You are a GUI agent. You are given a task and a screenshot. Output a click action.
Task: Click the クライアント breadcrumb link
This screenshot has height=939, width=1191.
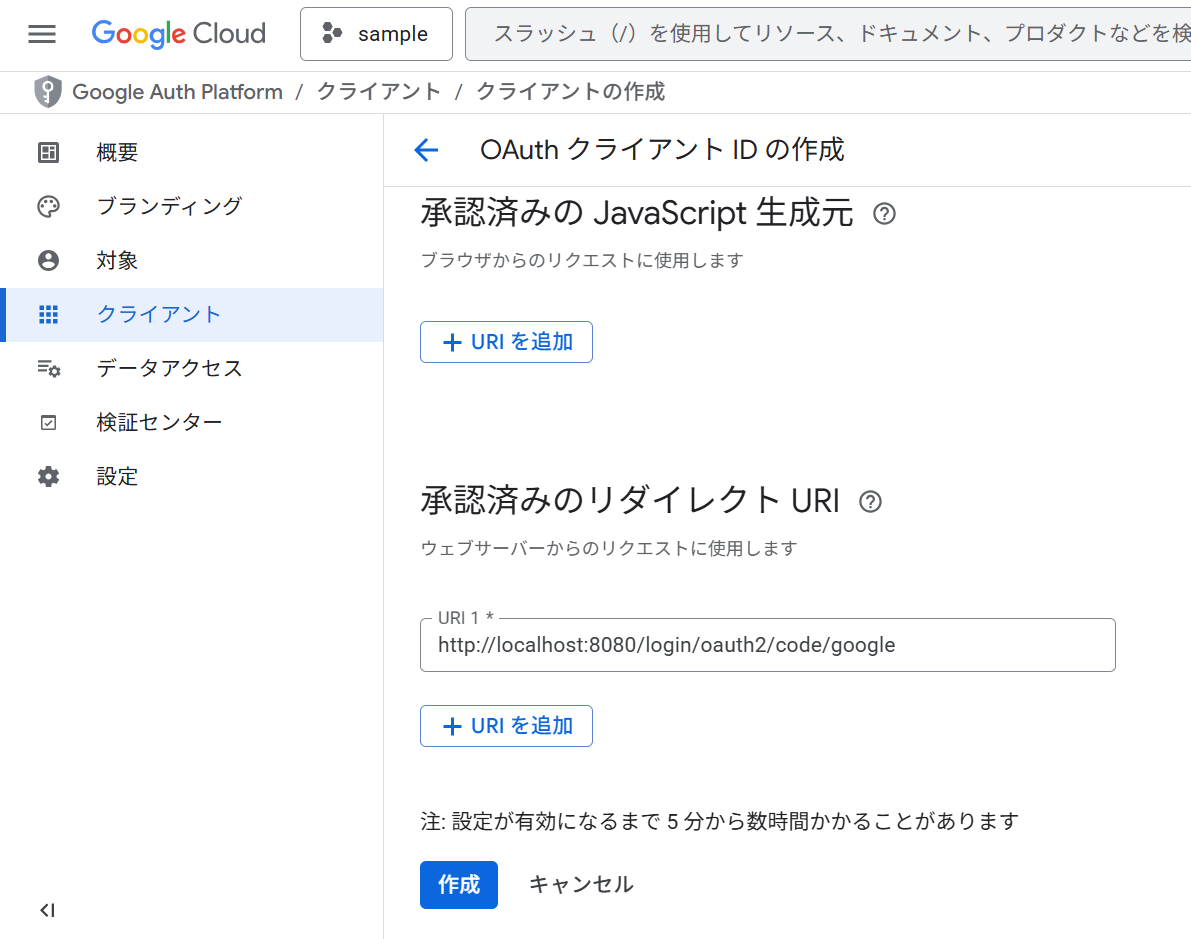(x=379, y=91)
